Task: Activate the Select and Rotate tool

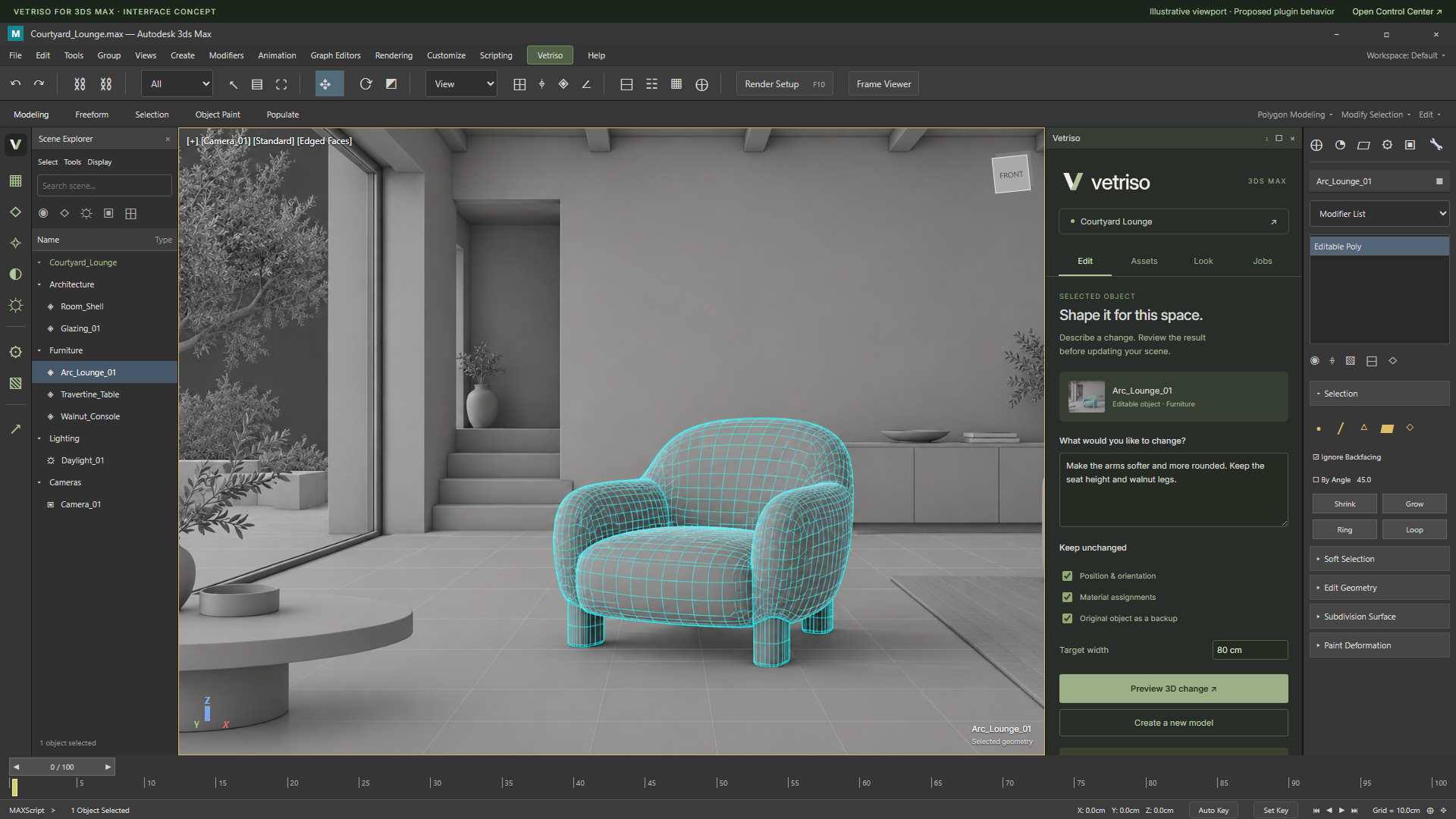Action: 366,84
